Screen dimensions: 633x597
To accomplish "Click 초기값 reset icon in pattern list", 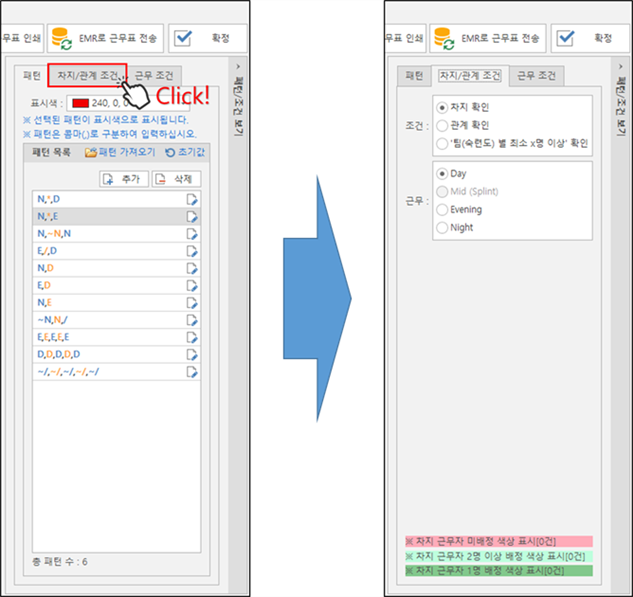I will pyautogui.click(x=170, y=153).
